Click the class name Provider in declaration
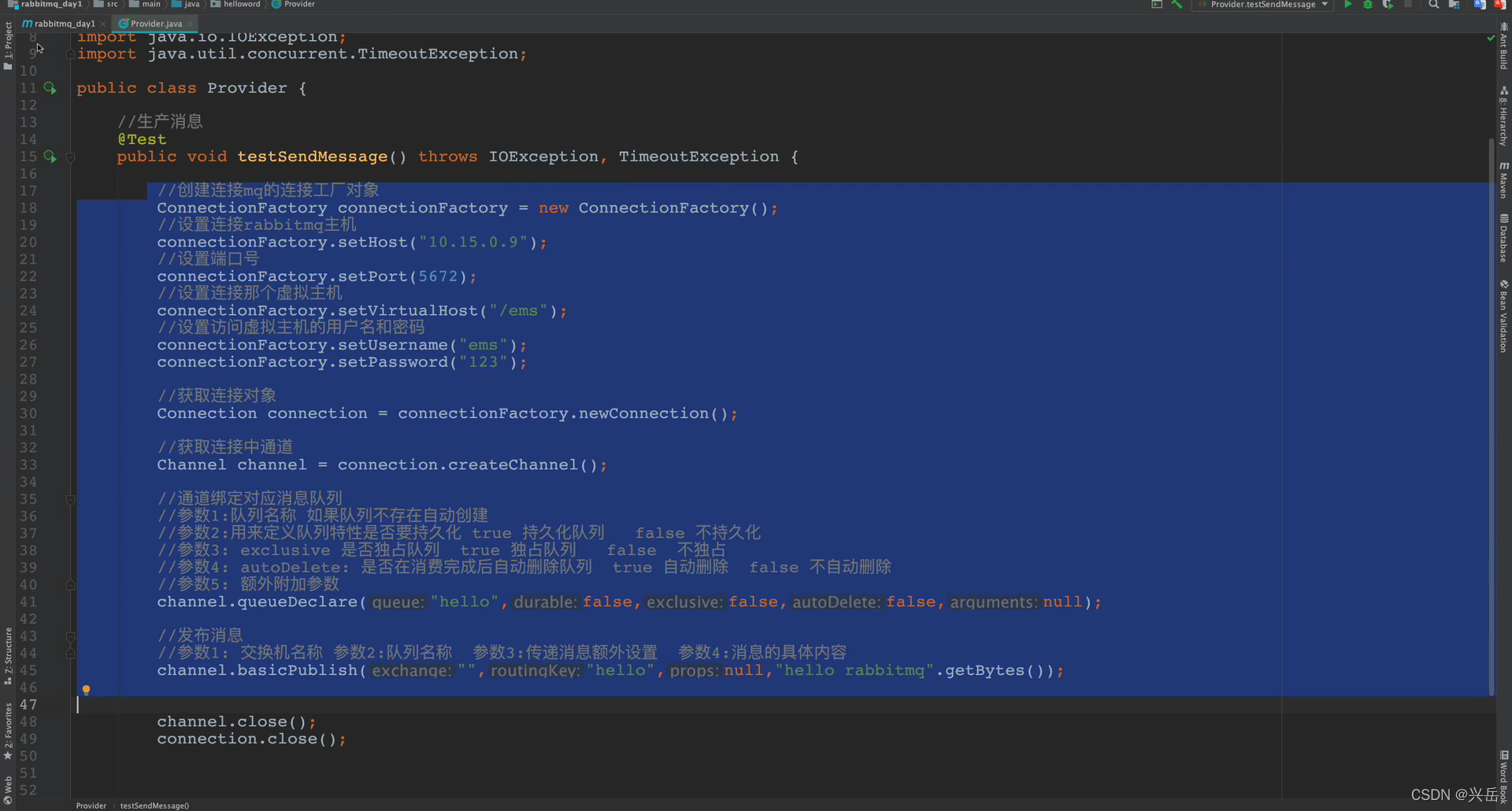This screenshot has width=1512, height=811. [247, 88]
